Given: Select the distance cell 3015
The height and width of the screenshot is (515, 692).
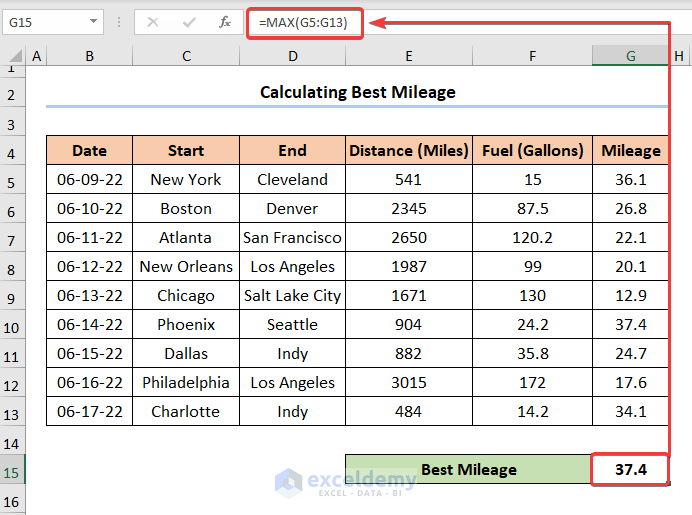Looking at the screenshot, I should 409,383.
